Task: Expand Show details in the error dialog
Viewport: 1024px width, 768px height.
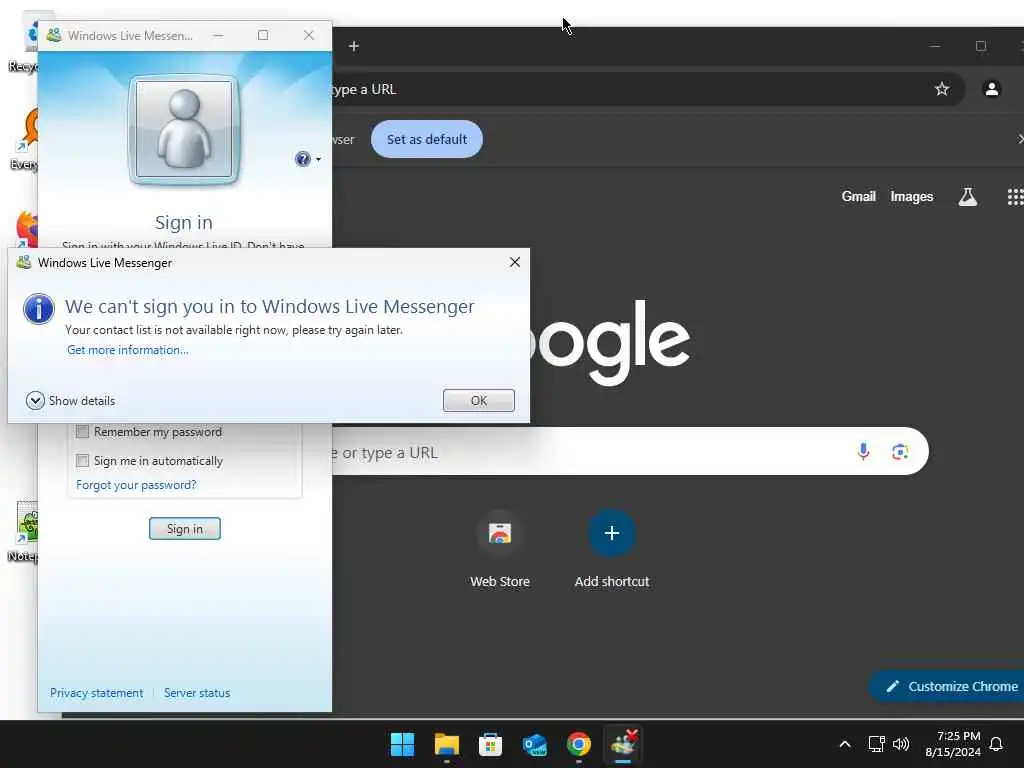Action: (71, 400)
